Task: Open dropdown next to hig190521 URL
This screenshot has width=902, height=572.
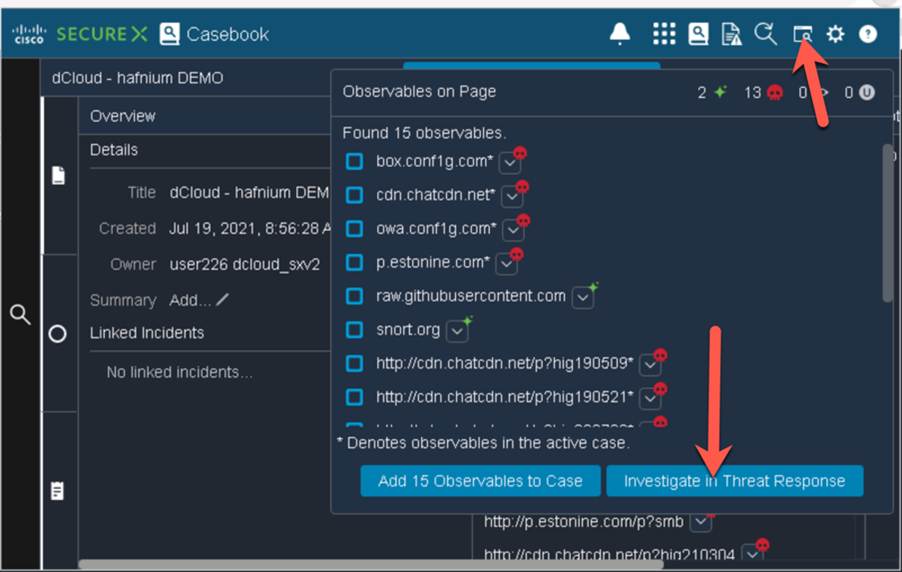Action: click(x=650, y=399)
